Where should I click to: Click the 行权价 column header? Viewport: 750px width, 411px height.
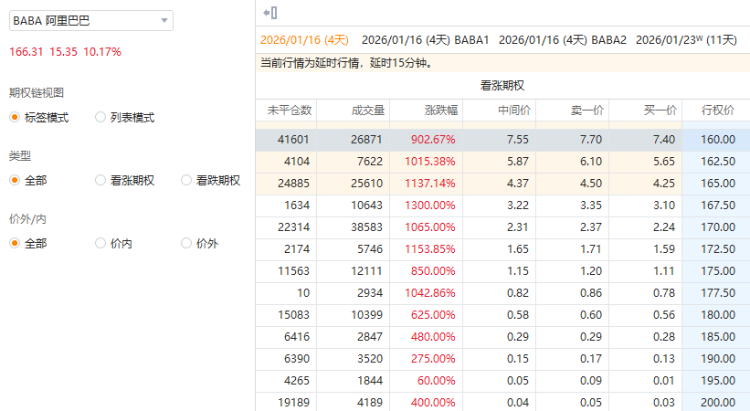(x=714, y=109)
